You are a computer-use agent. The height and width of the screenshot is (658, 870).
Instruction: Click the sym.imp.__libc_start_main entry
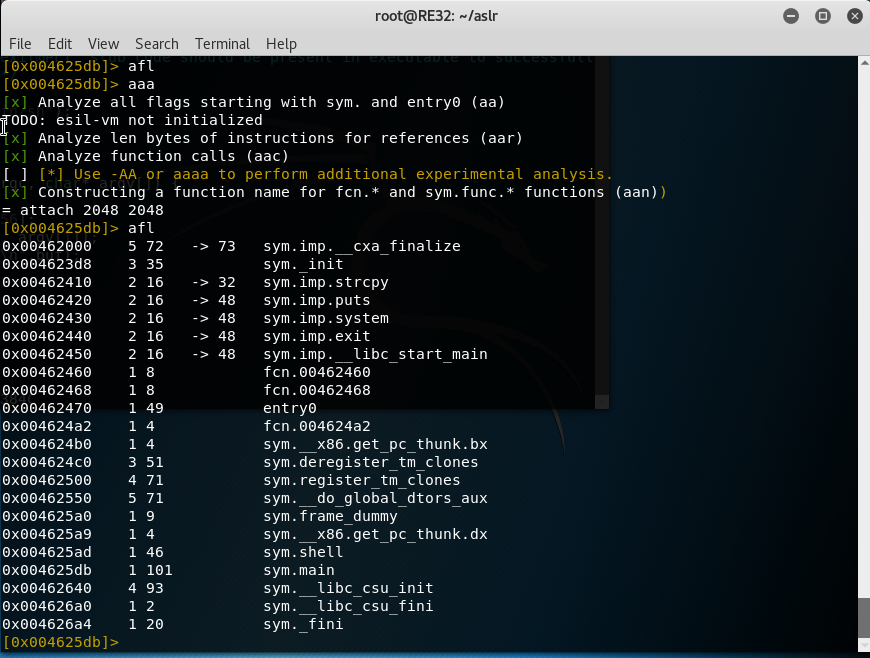pos(375,354)
